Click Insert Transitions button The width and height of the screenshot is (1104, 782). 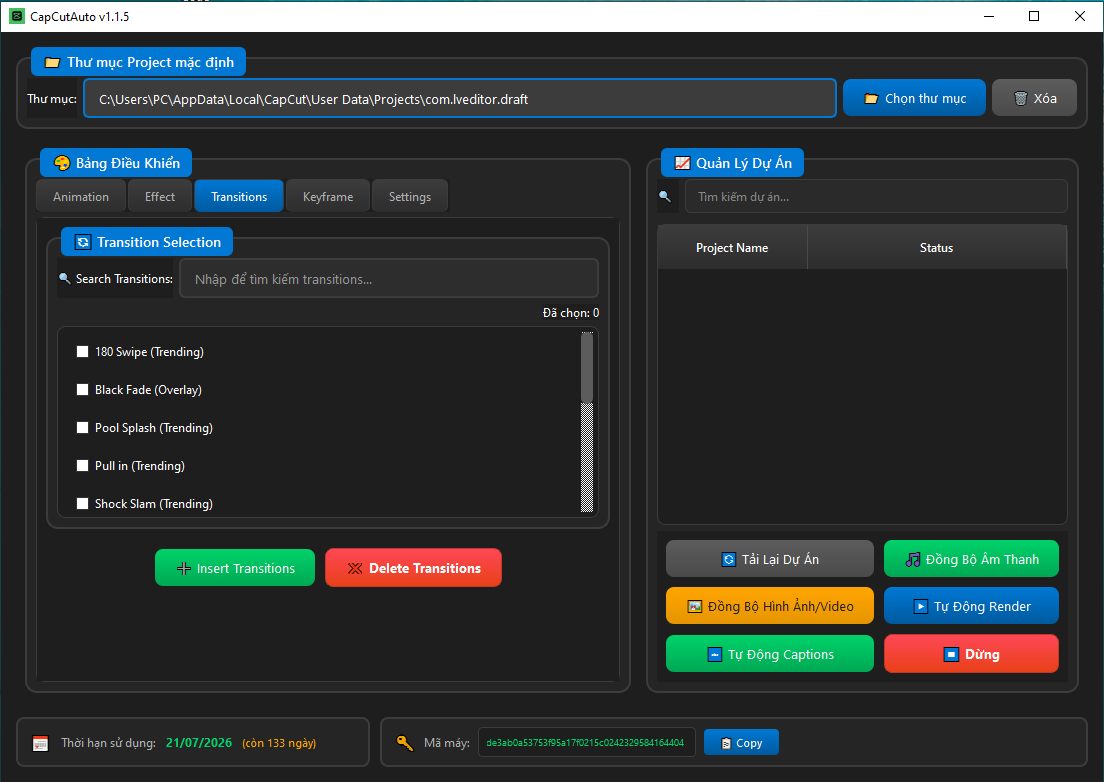click(x=234, y=567)
